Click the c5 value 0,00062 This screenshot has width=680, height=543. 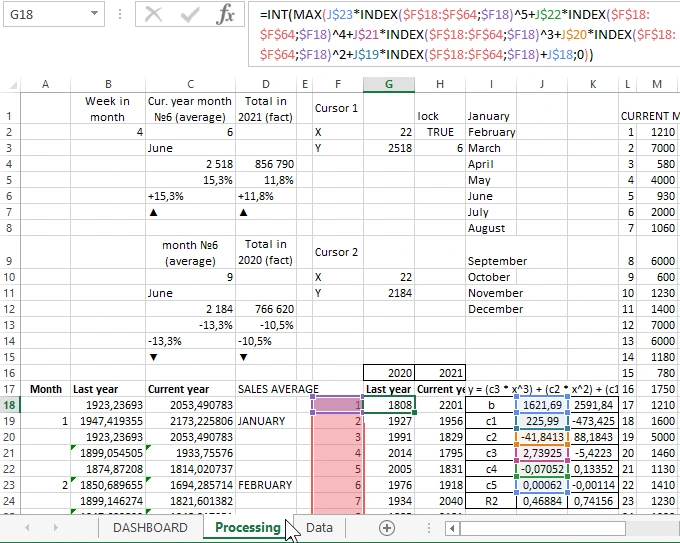(542, 485)
